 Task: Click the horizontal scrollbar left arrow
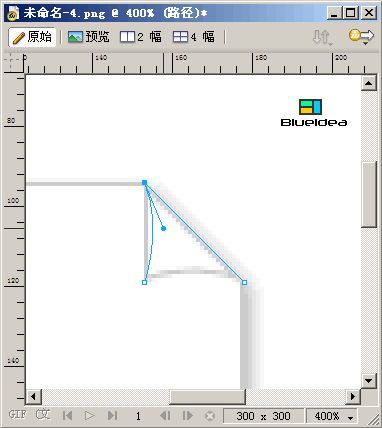(x=33, y=397)
